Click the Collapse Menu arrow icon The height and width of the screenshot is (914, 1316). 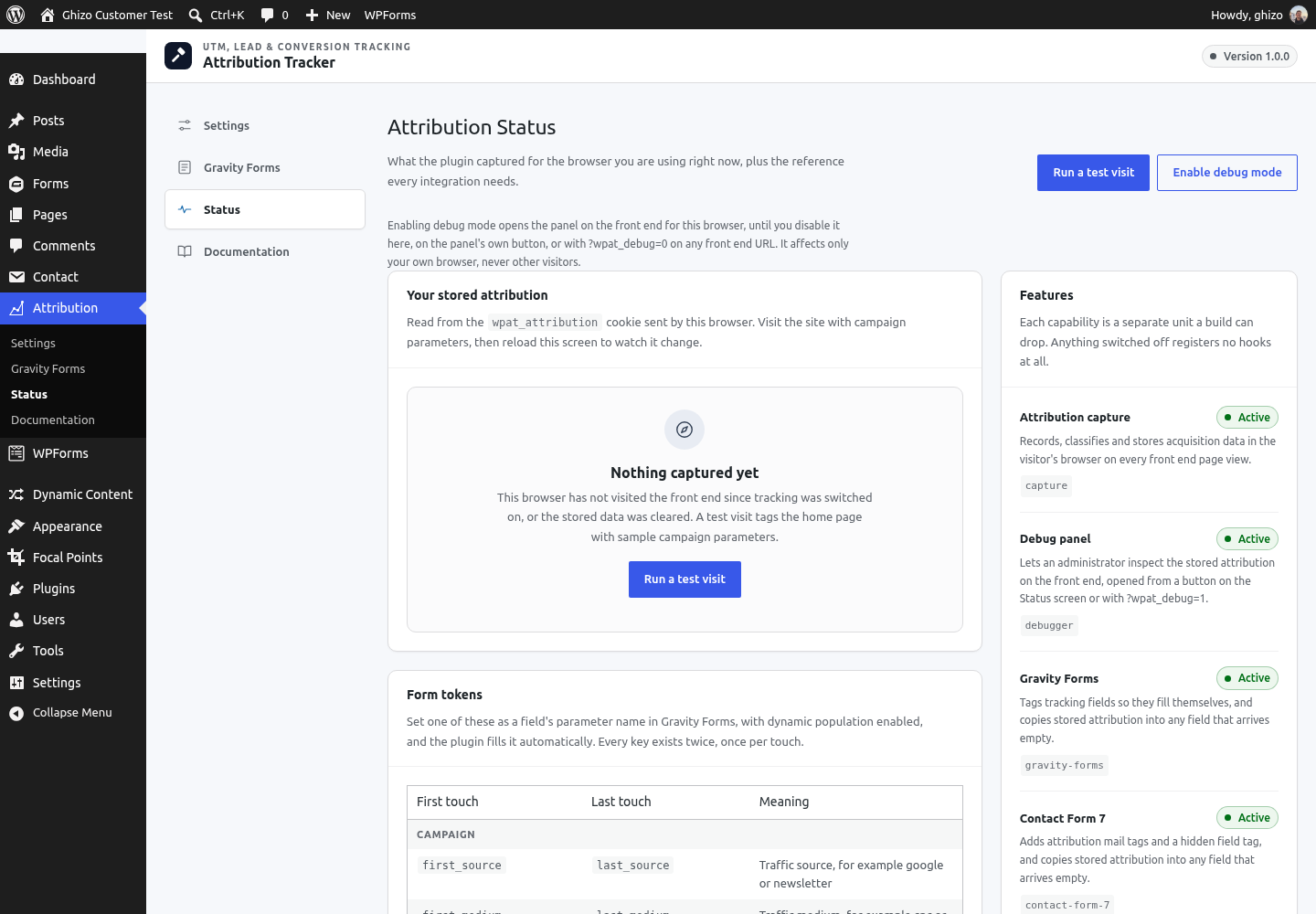tap(16, 714)
